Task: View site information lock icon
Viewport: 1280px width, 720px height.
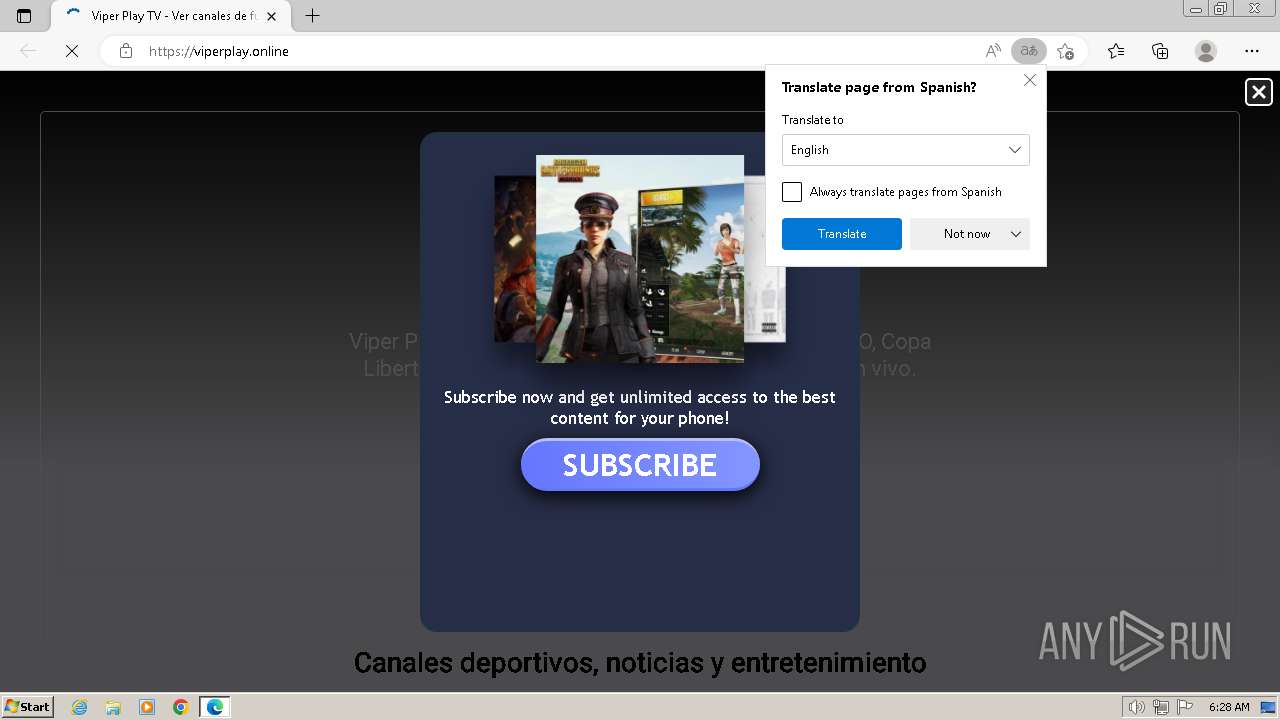Action: 126,51
